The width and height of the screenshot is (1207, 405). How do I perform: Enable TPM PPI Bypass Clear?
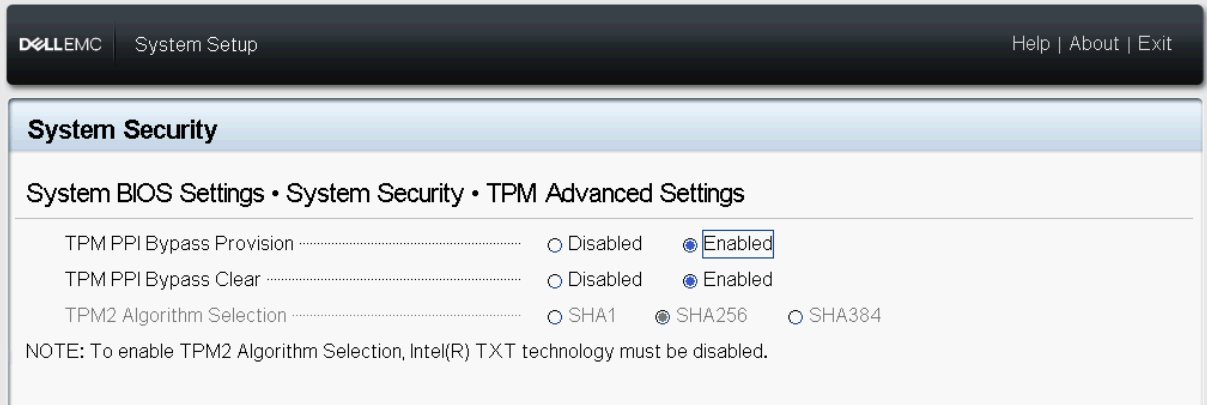690,280
